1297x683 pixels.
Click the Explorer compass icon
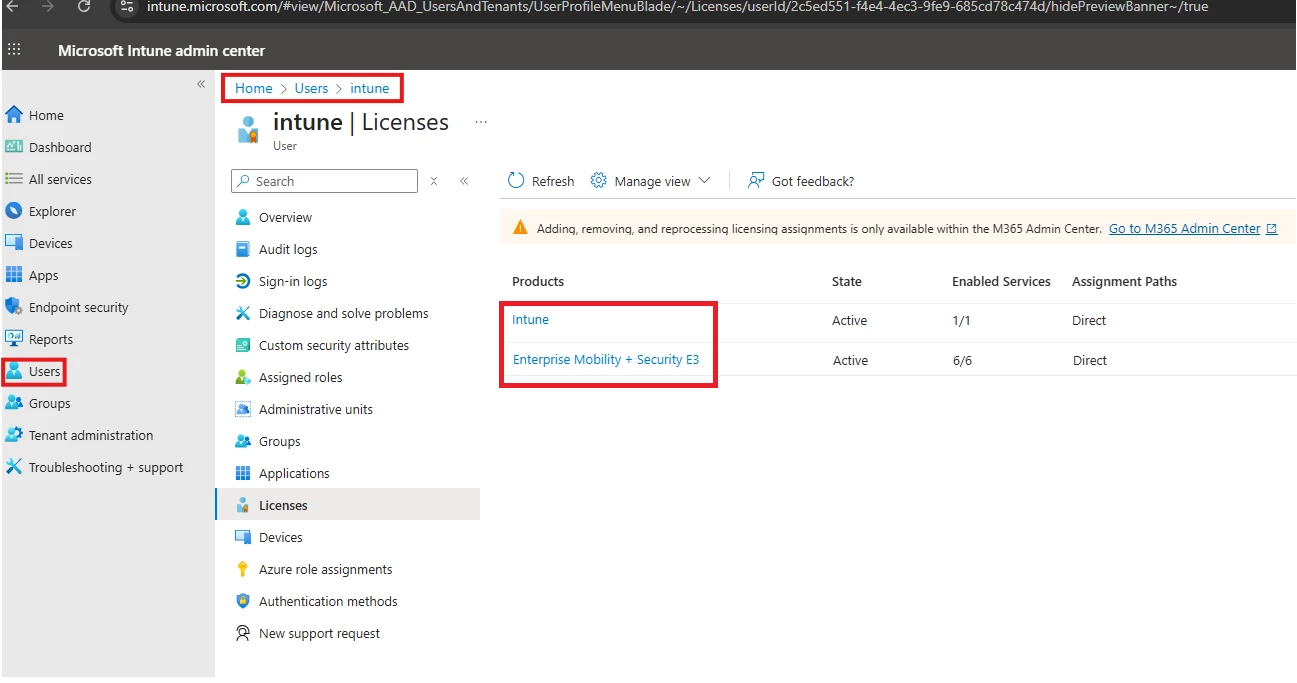[14, 211]
